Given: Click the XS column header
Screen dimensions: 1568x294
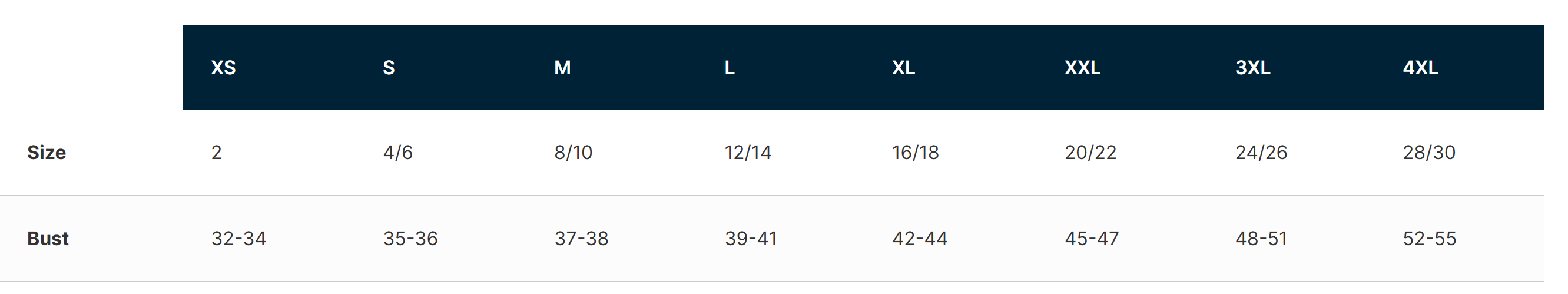Looking at the screenshot, I should click(223, 68).
